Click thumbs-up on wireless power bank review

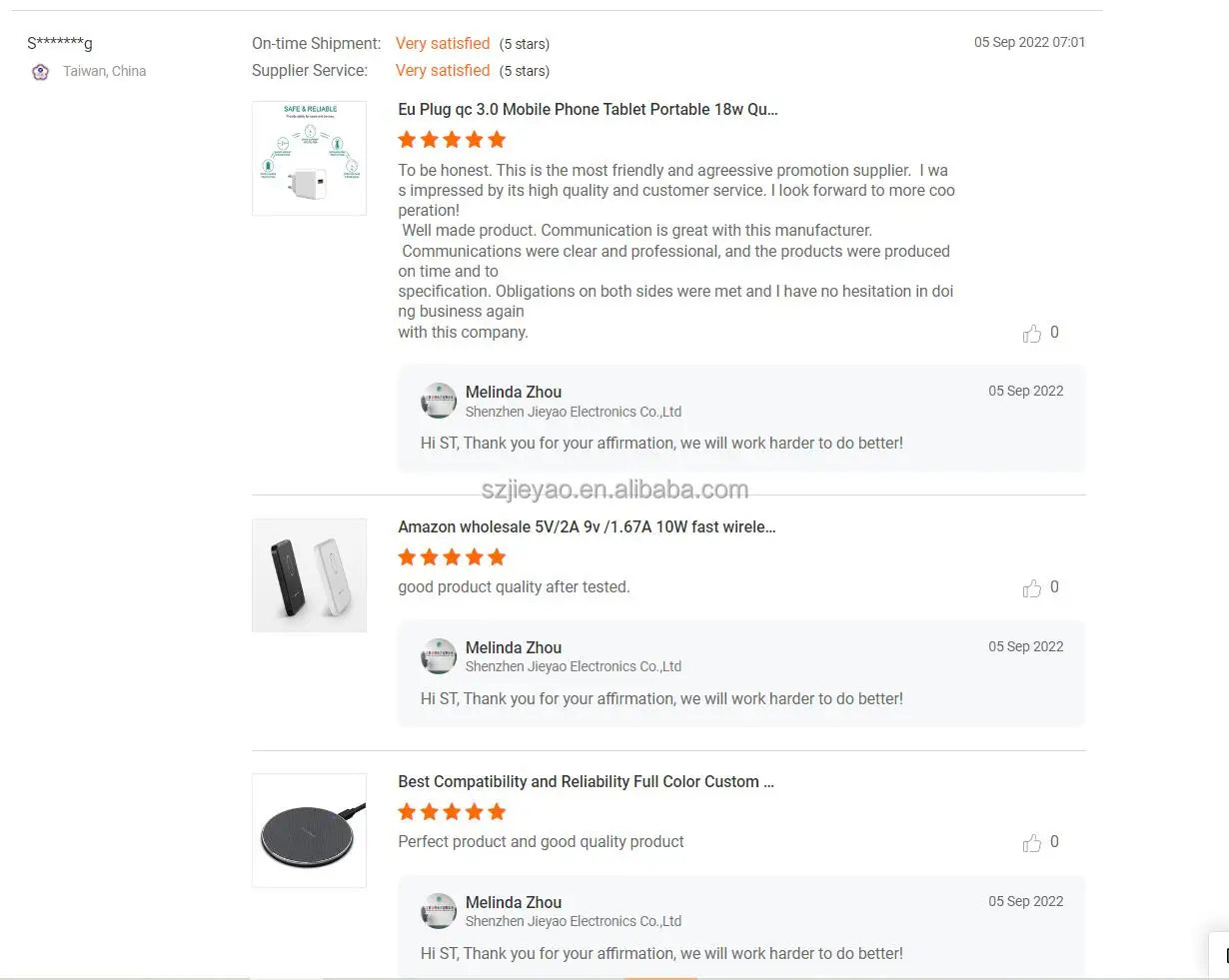click(x=1032, y=588)
